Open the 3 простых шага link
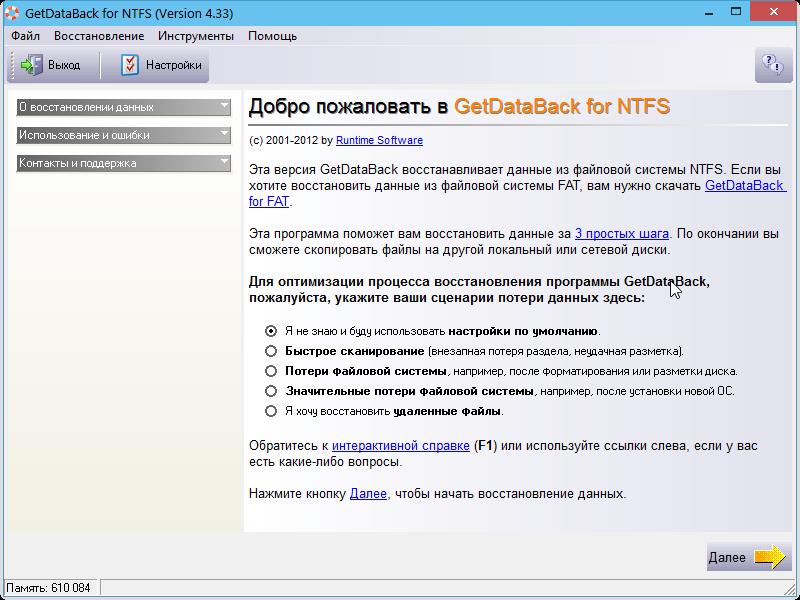Screen dimensions: 800x600 click(621, 234)
